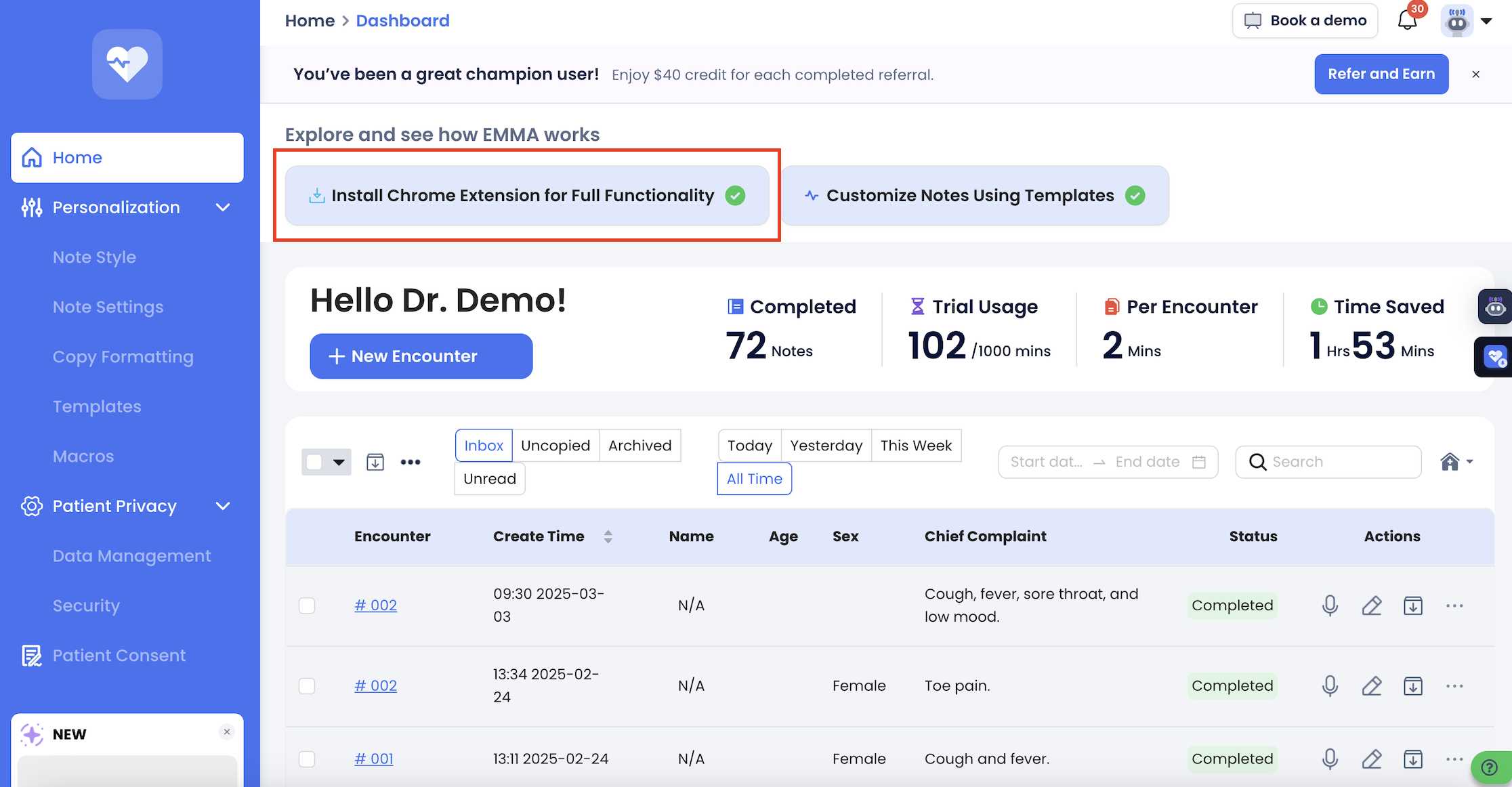This screenshot has height=787, width=1512.
Task: Check the box for the Toe pain encounter
Action: (x=307, y=686)
